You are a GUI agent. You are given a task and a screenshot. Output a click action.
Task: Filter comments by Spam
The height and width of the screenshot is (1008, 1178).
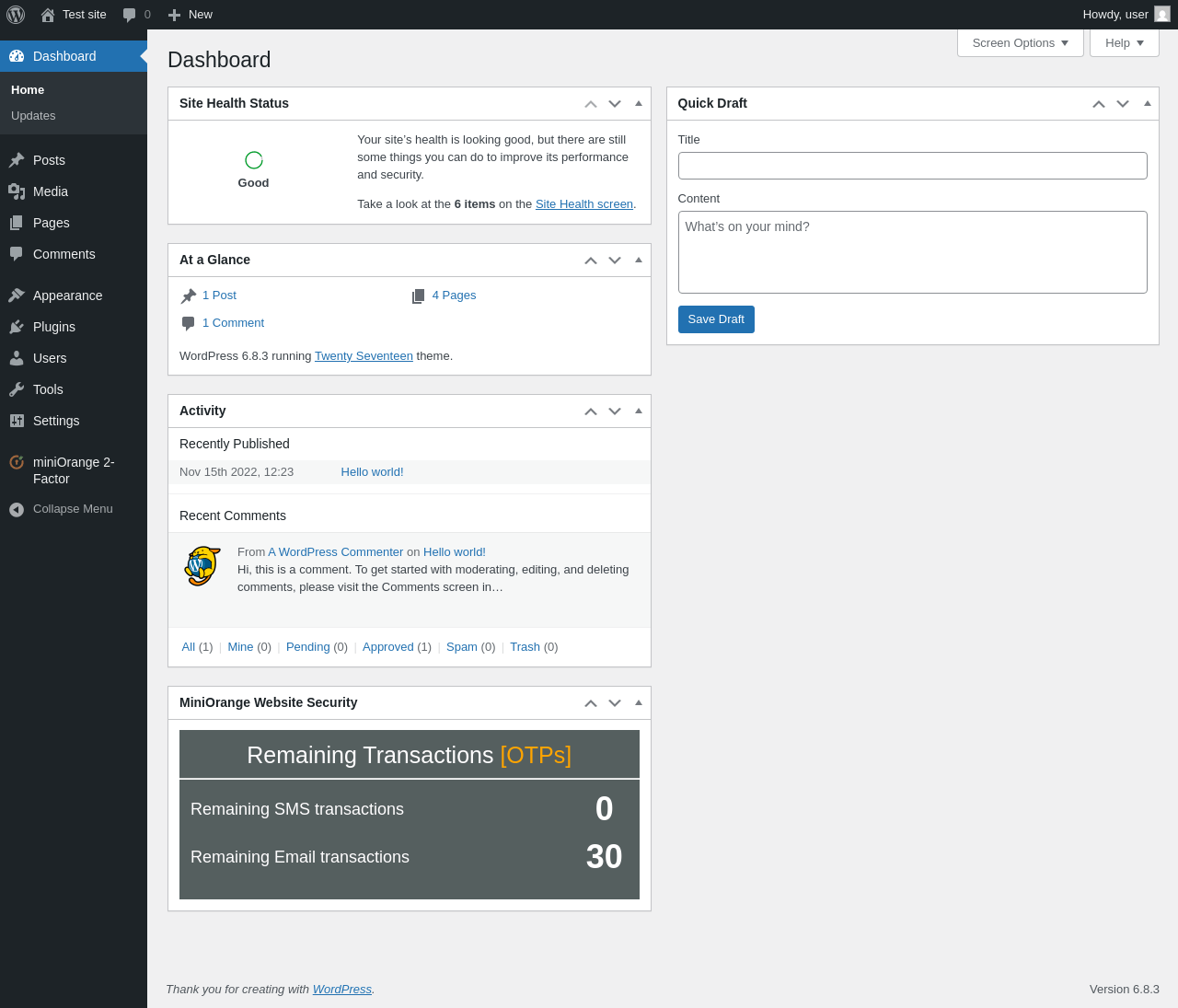(x=462, y=647)
